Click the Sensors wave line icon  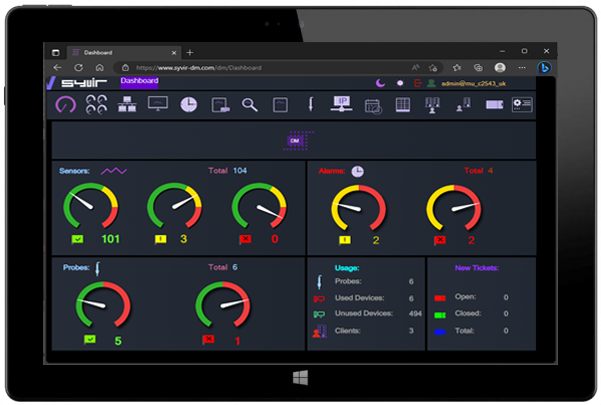point(114,171)
